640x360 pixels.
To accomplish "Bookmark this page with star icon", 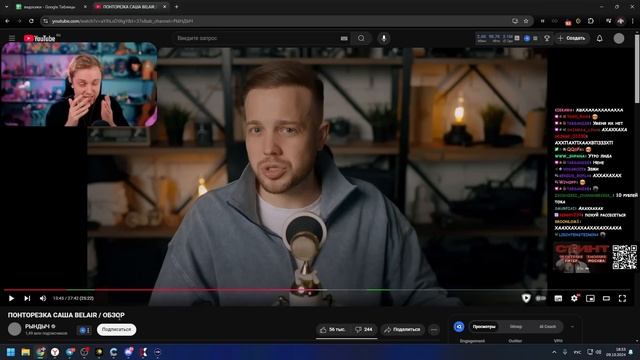I will (526, 21).
